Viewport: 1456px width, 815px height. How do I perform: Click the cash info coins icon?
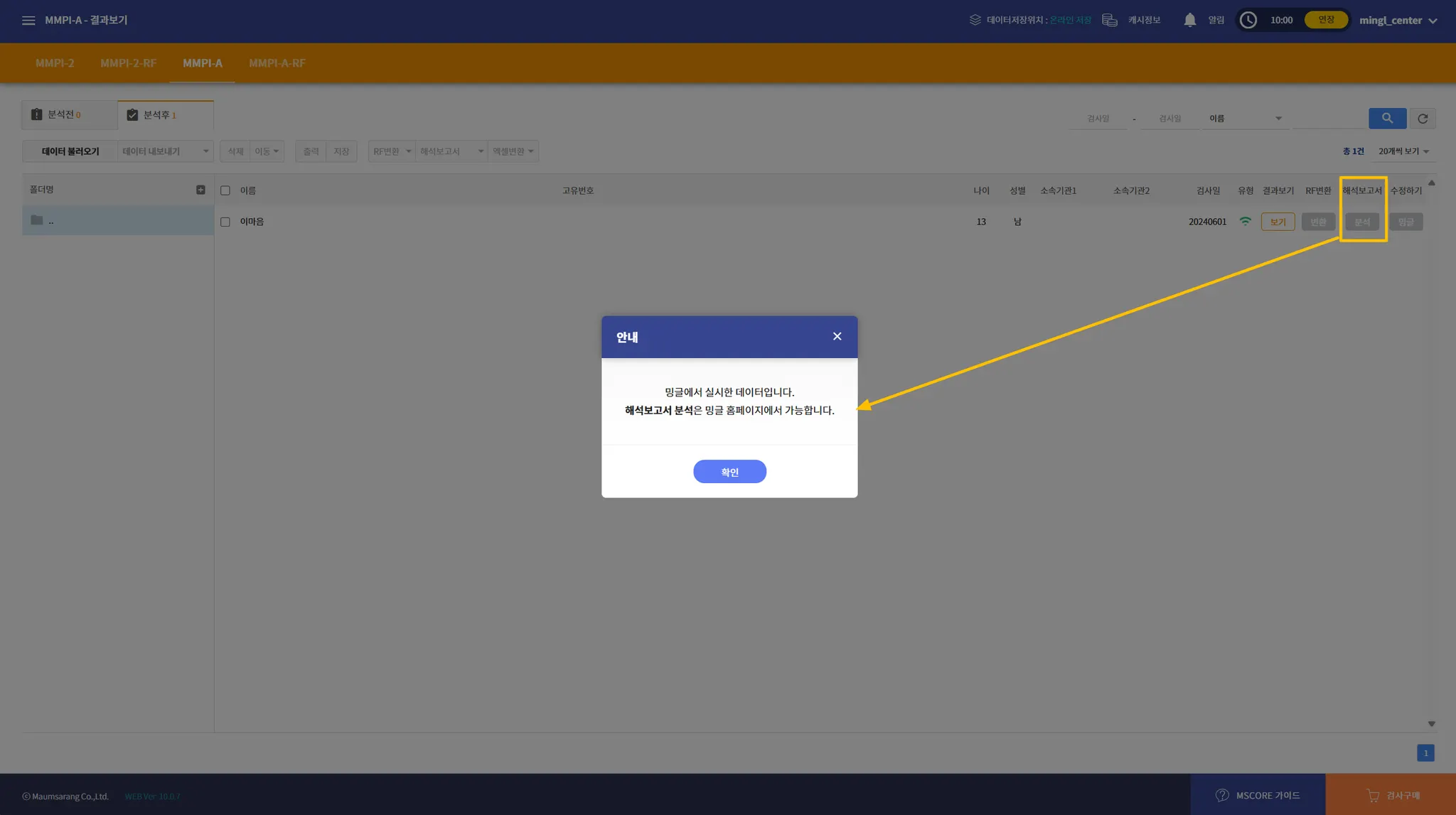click(x=1110, y=20)
